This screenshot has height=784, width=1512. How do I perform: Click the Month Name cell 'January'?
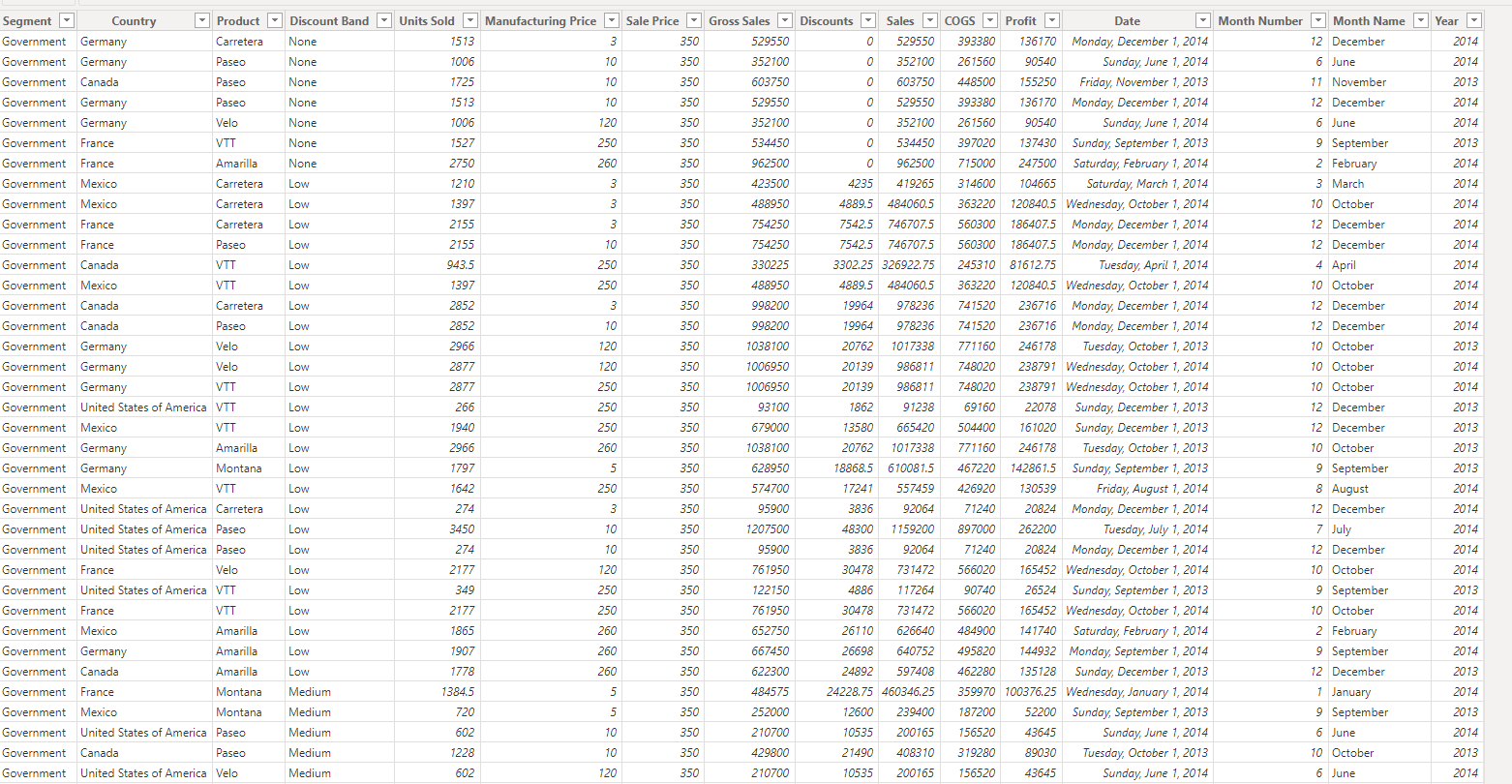point(1351,692)
